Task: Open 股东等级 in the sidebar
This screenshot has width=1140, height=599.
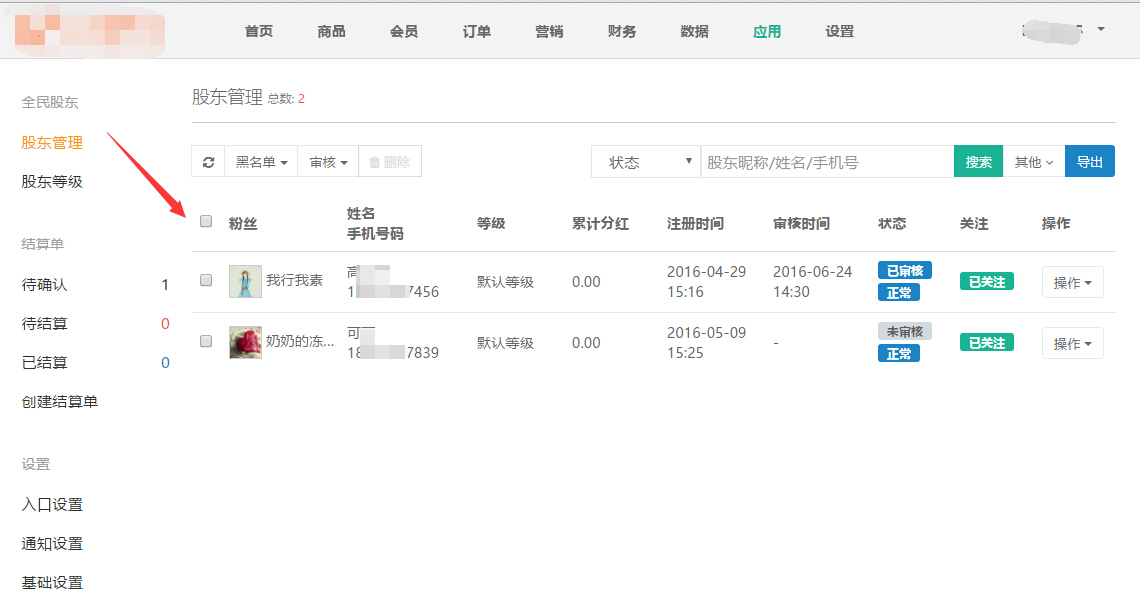Action: point(52,182)
